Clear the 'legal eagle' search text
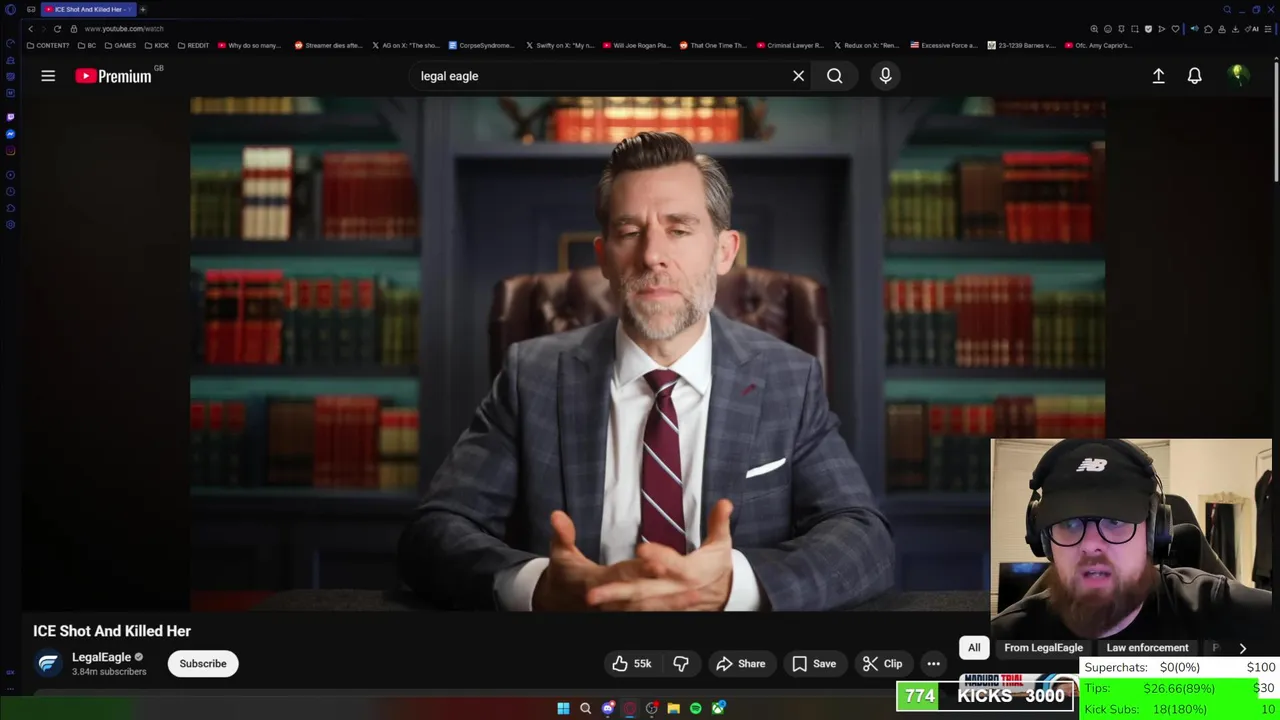1280x720 pixels. pyautogui.click(x=798, y=76)
